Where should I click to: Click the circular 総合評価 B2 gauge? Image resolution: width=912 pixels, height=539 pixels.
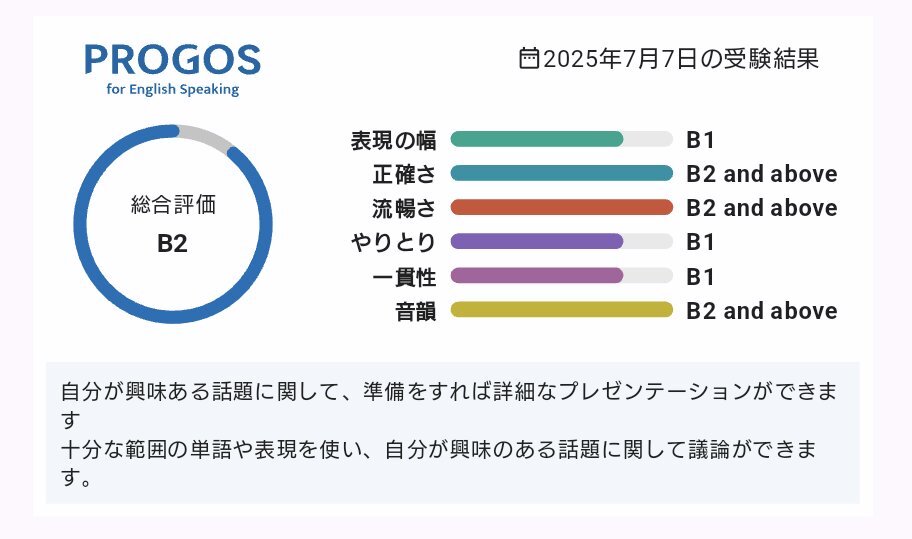click(173, 224)
